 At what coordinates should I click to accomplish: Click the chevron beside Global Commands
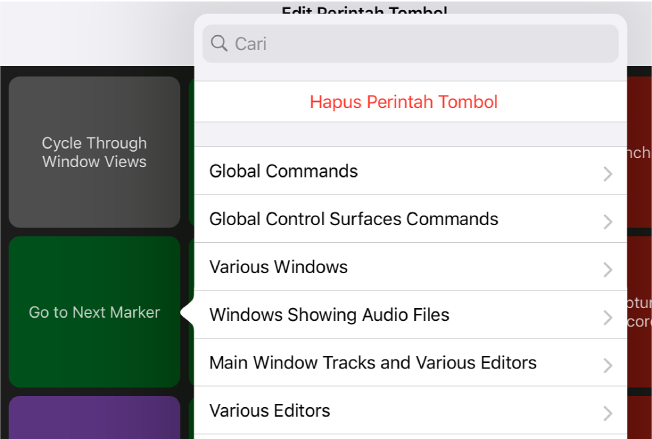pyautogui.click(x=607, y=174)
